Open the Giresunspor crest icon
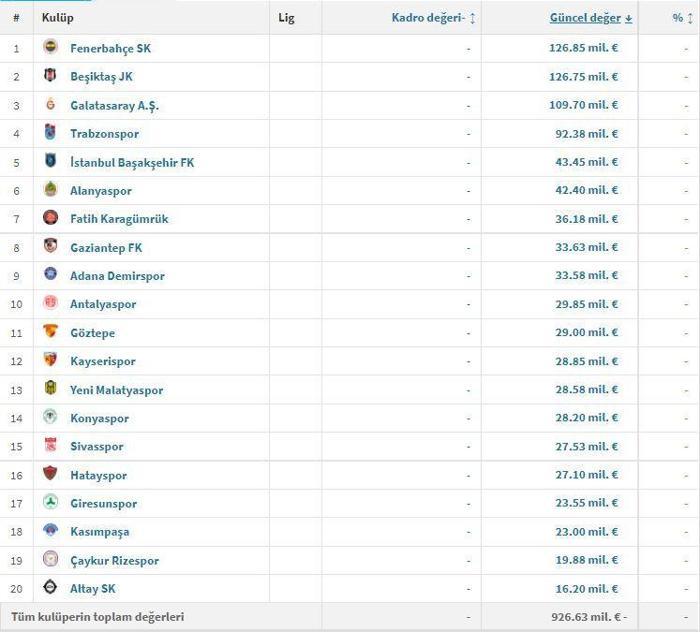This screenshot has height=632, width=700. [x=50, y=502]
